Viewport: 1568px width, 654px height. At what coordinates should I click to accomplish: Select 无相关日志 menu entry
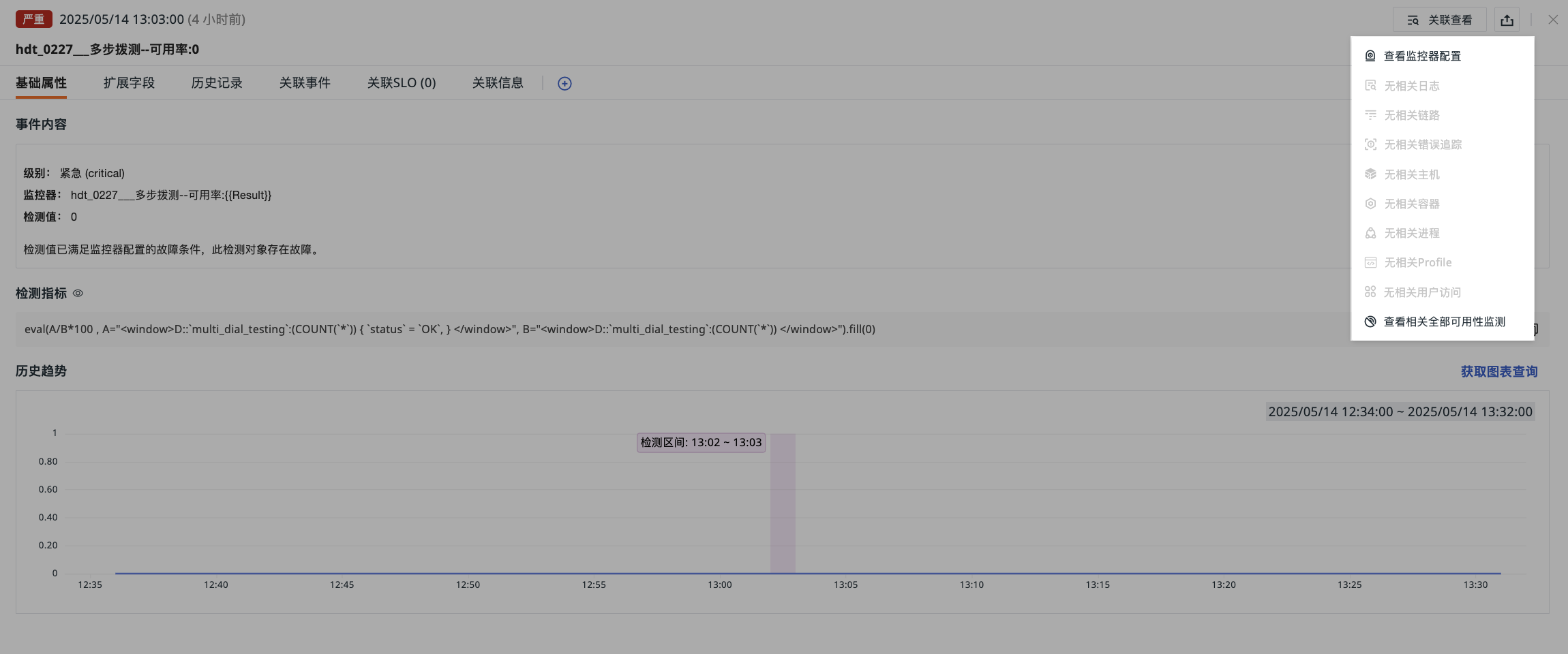coord(1442,86)
